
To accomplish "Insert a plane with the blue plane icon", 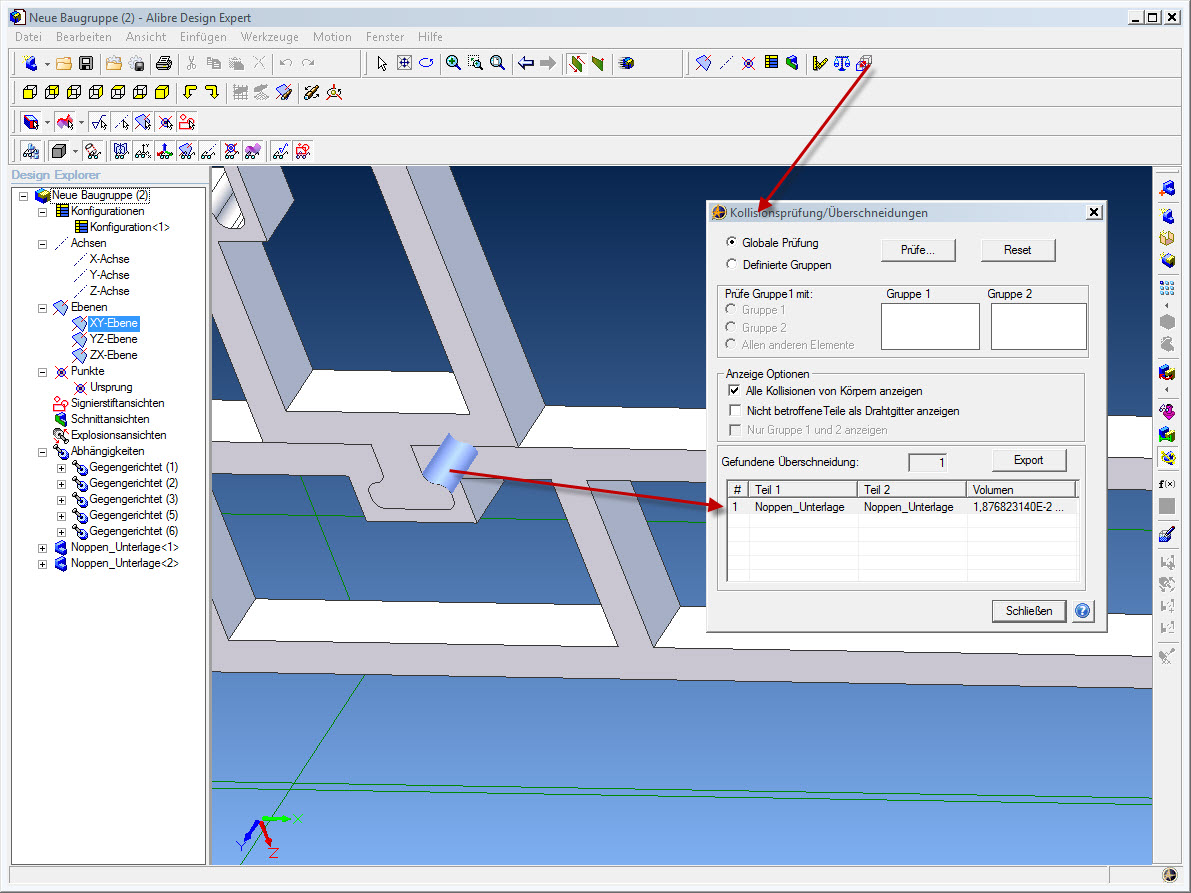I will click(x=703, y=63).
